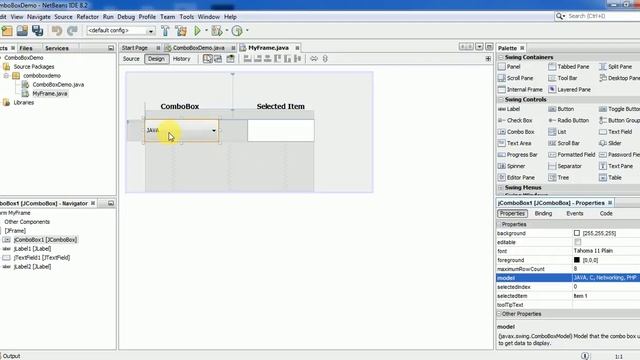Image resolution: width=640 pixels, height=360 pixels.
Task: Click the foreground black color swatch
Action: tap(577, 260)
